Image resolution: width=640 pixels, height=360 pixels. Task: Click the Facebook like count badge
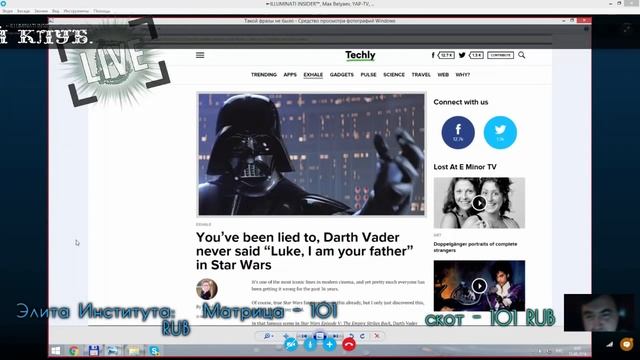446,55
